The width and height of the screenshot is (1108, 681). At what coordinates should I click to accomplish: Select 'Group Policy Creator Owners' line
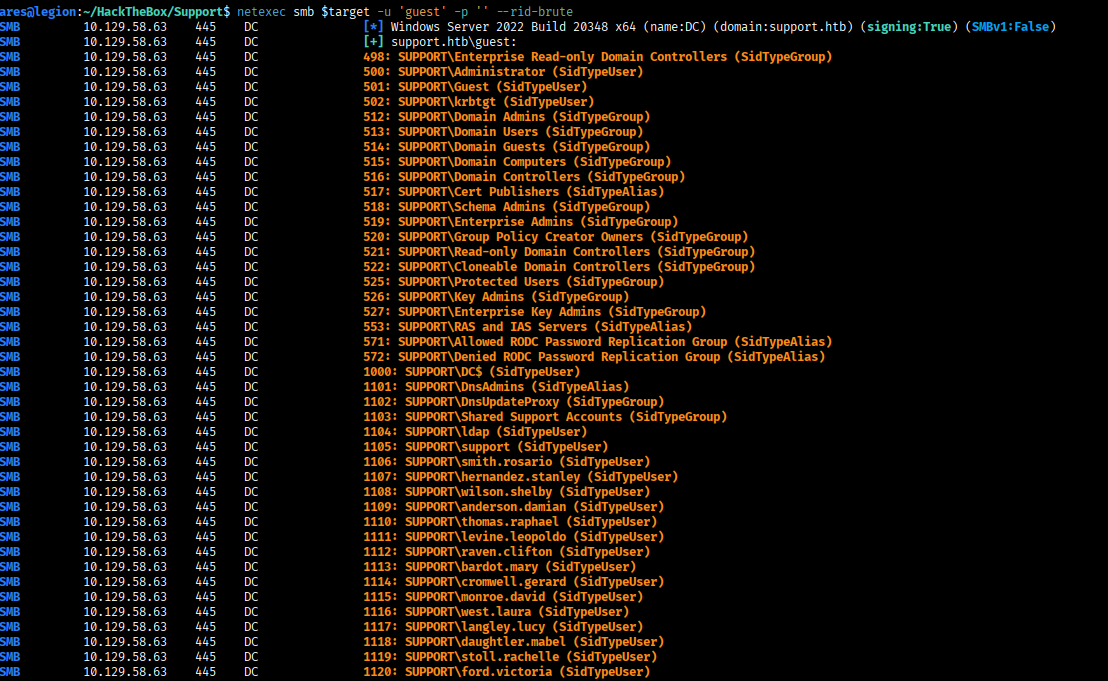[555, 237]
